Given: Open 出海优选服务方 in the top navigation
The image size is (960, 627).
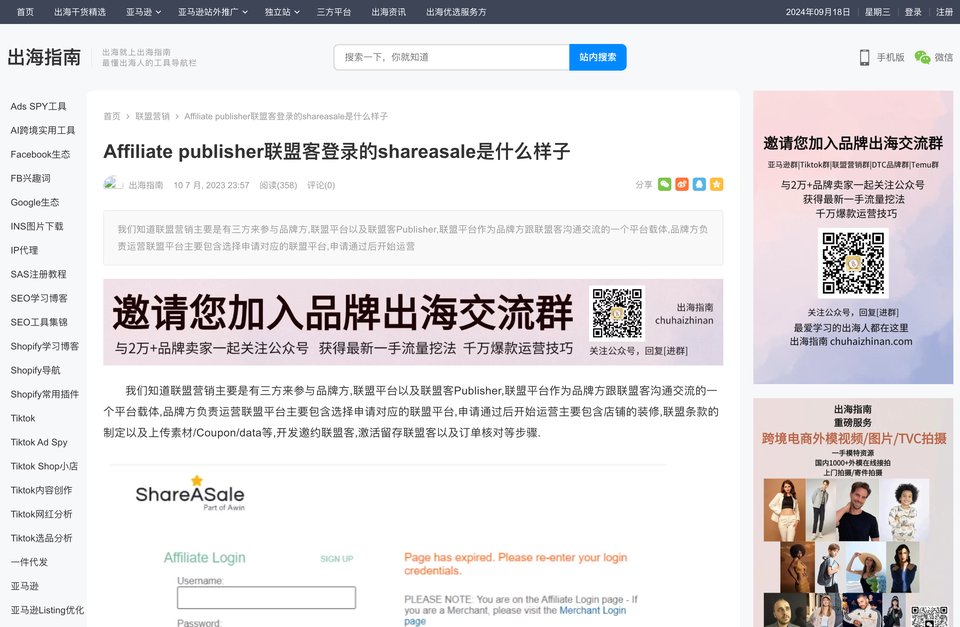Looking at the screenshot, I should (x=456, y=12).
